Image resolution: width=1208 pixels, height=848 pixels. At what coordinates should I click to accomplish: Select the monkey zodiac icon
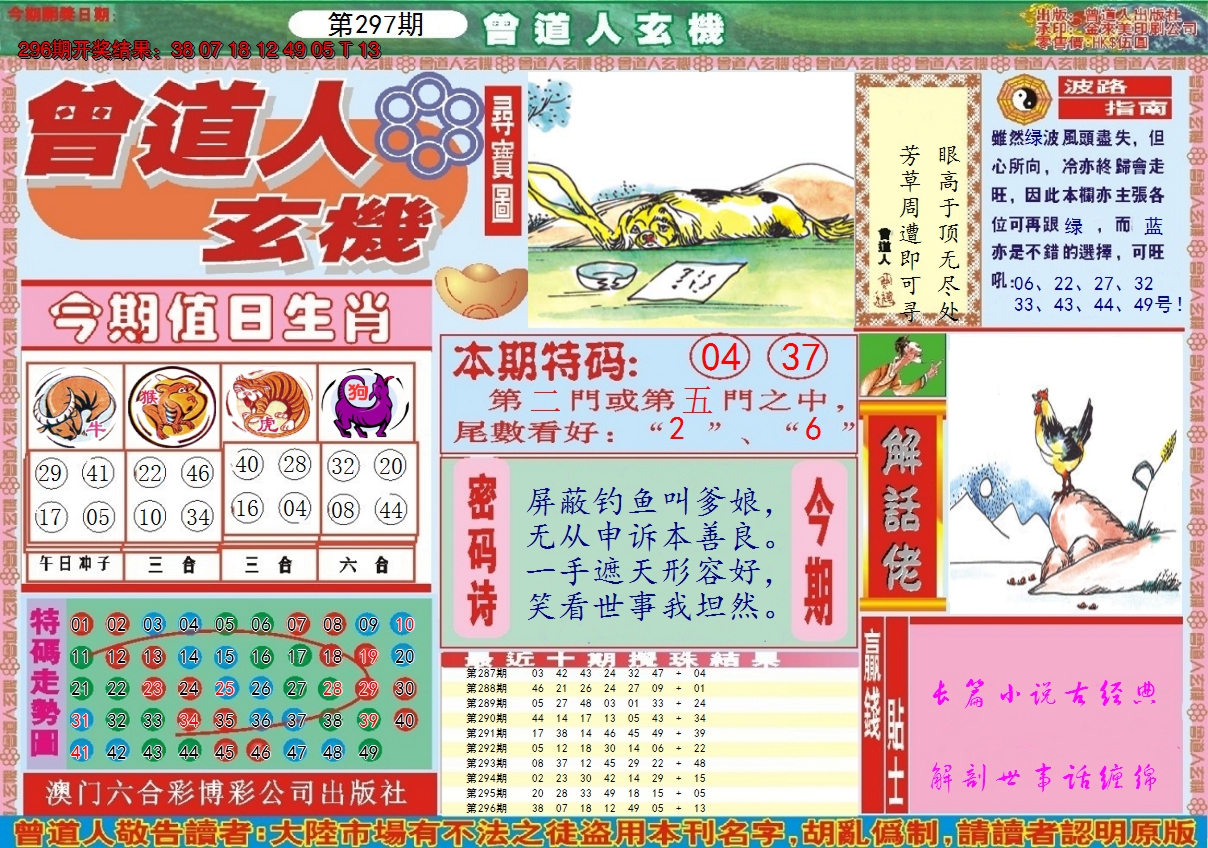(172, 405)
